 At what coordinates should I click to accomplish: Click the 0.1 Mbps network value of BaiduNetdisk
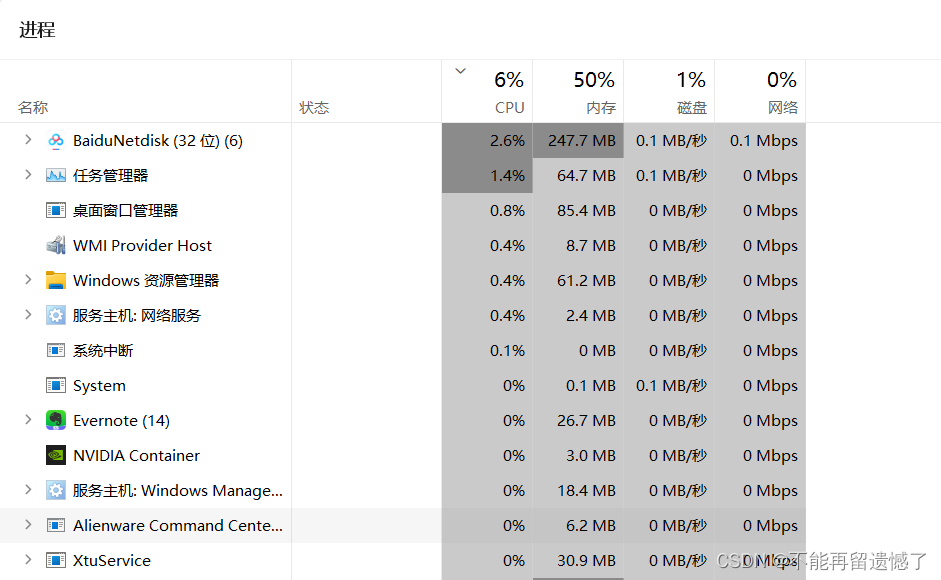point(764,140)
